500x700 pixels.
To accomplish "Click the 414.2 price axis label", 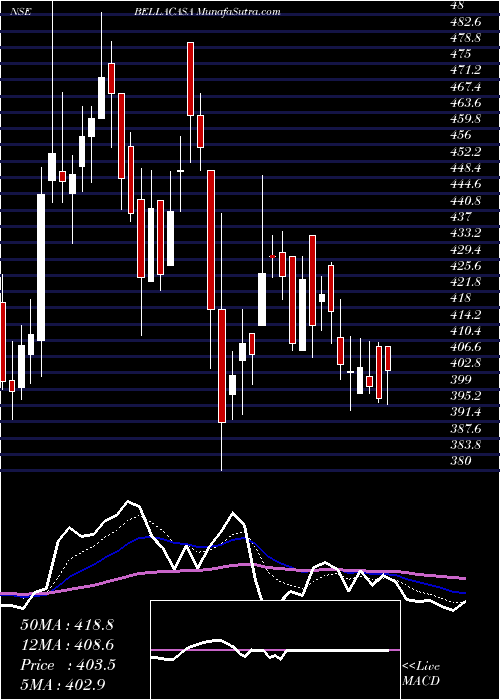I will click(467, 315).
